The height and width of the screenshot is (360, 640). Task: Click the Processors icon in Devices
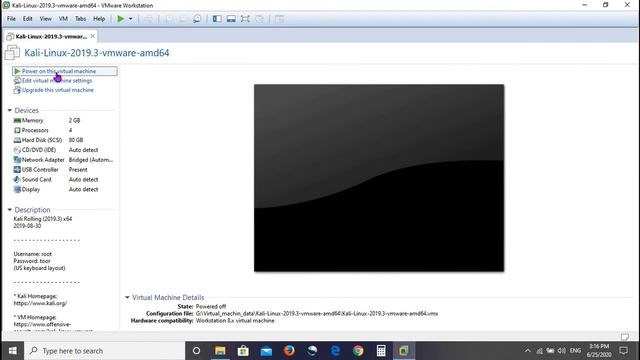[17, 130]
